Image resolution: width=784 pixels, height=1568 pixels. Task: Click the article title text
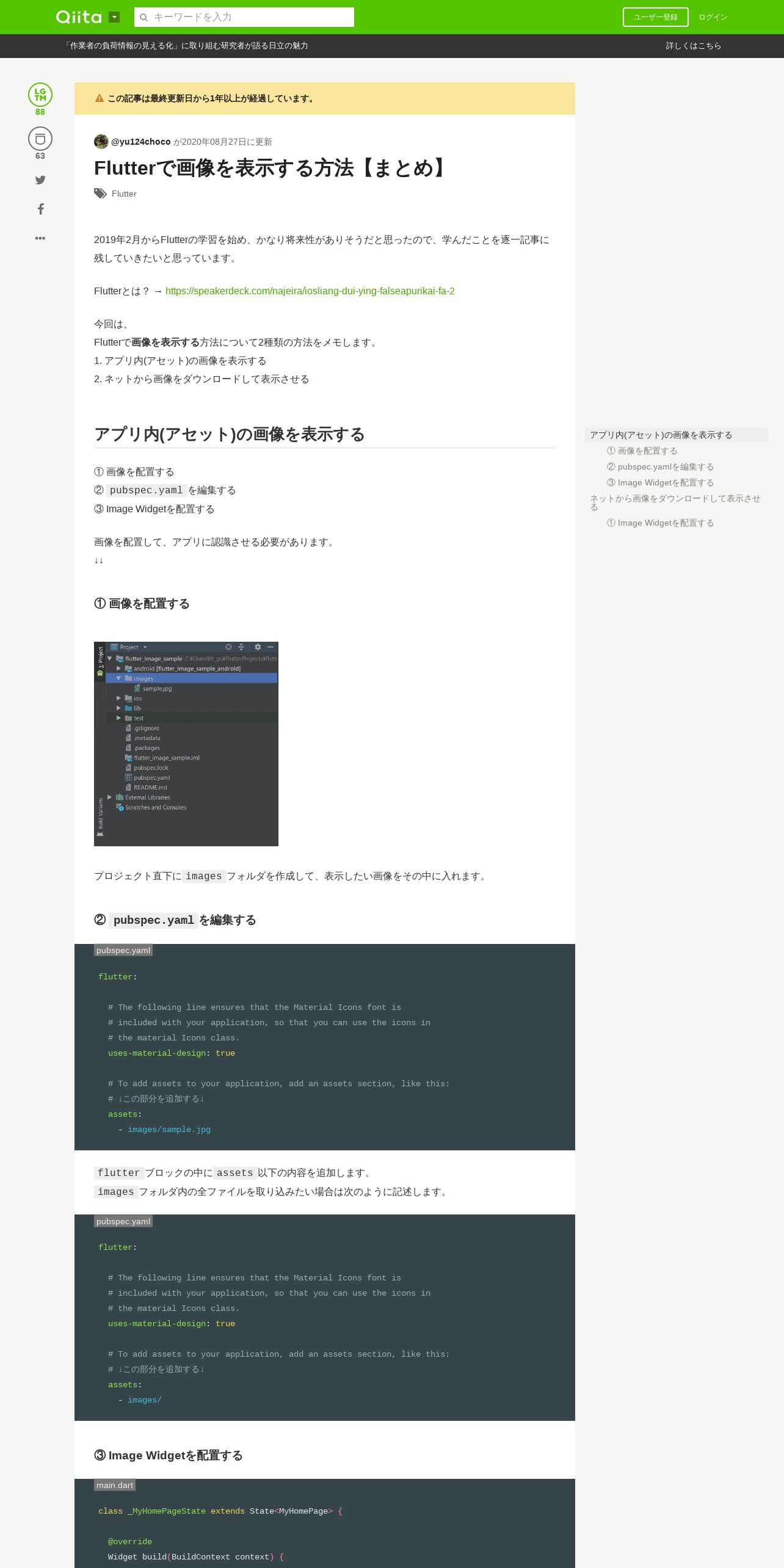point(273,168)
